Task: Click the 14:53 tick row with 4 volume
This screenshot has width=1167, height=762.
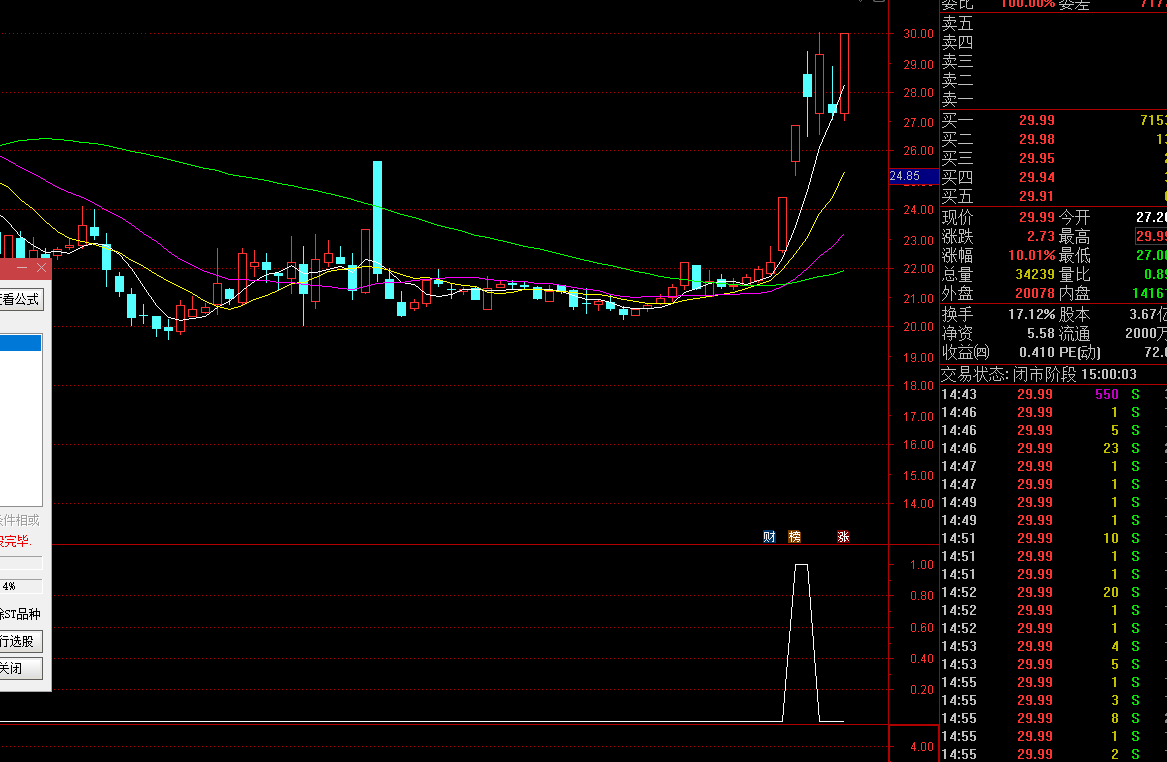Action: (x=1053, y=646)
